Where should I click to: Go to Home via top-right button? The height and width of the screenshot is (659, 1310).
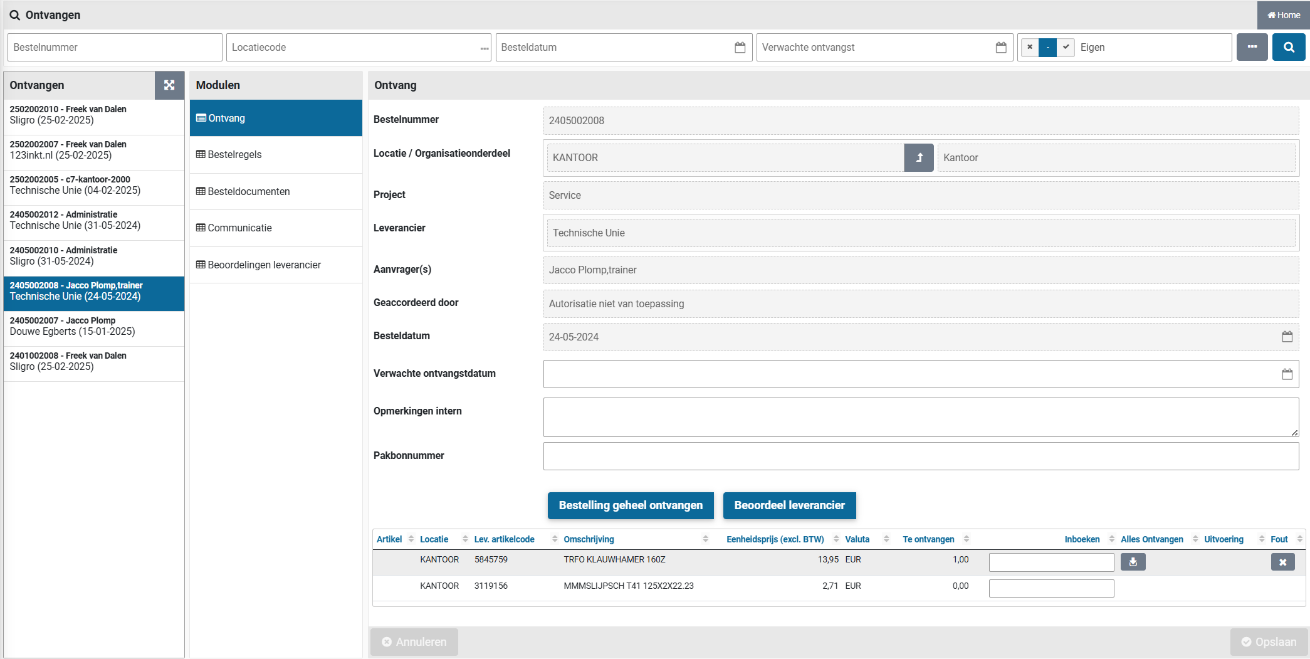(x=1283, y=15)
